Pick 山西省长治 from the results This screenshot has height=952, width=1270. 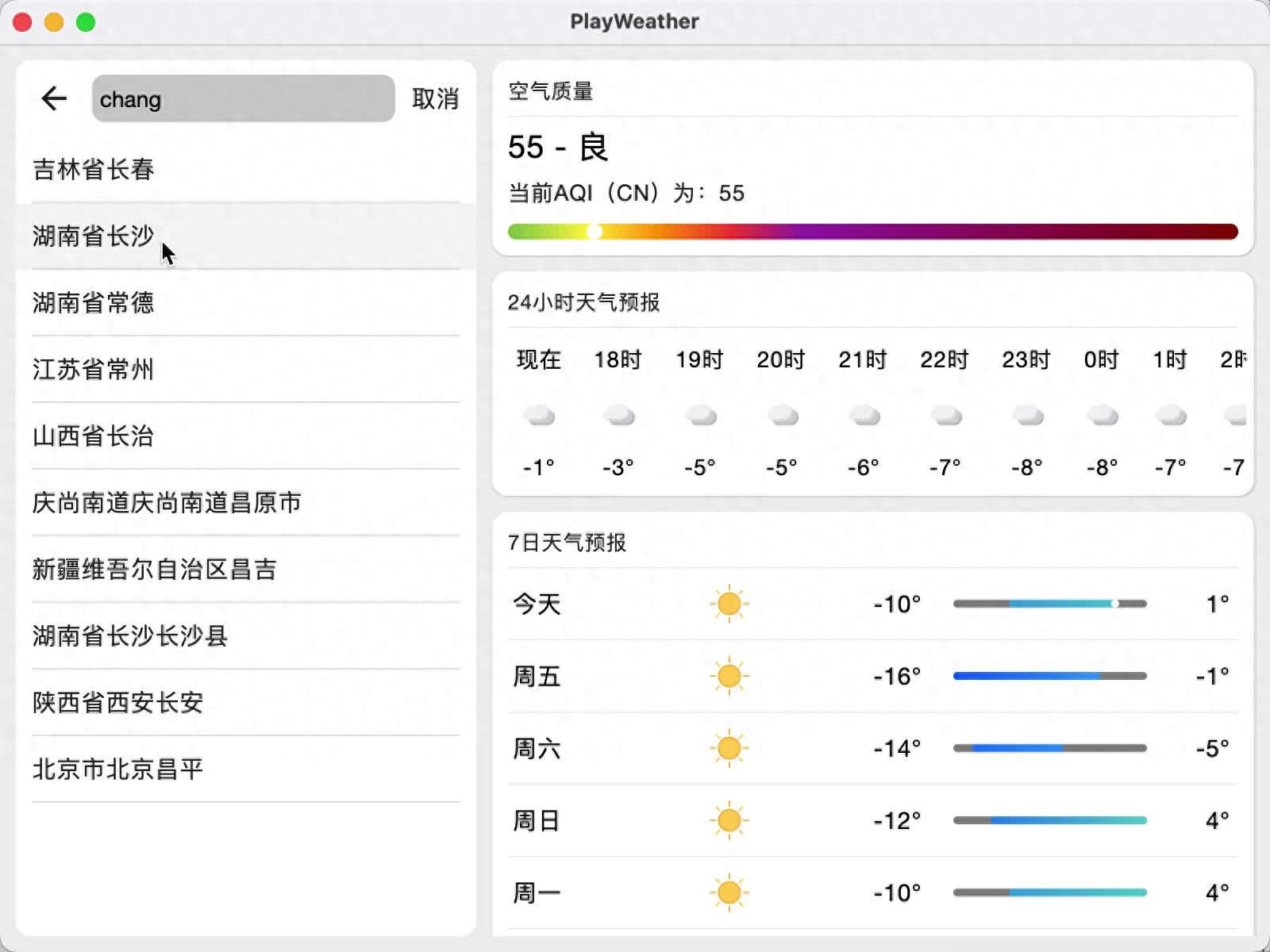tap(245, 436)
